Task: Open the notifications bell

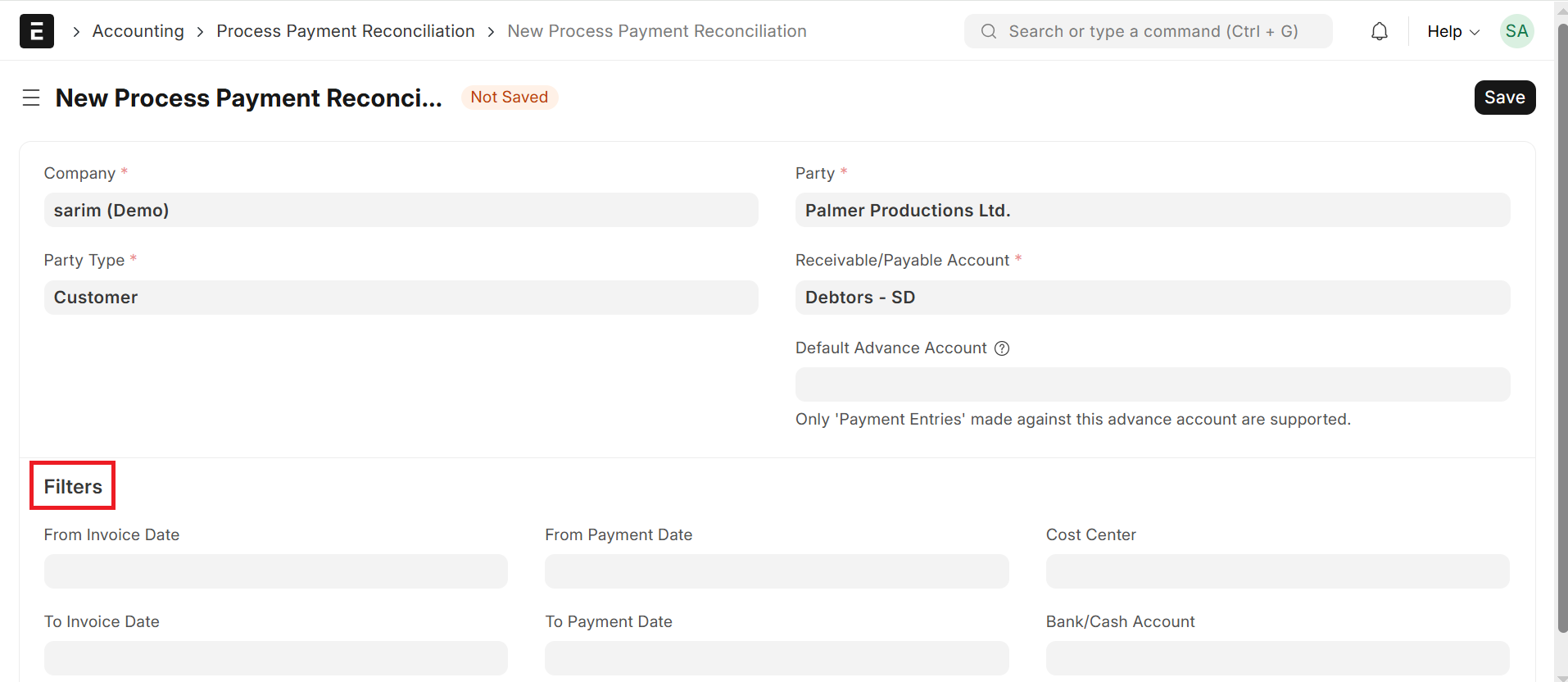Action: pos(1380,31)
